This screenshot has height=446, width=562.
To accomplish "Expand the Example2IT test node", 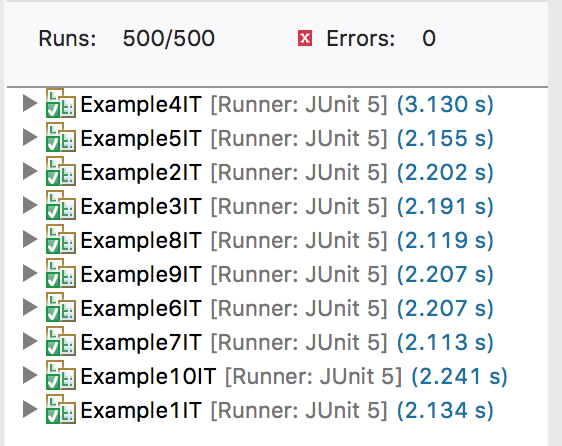I will [30, 171].
